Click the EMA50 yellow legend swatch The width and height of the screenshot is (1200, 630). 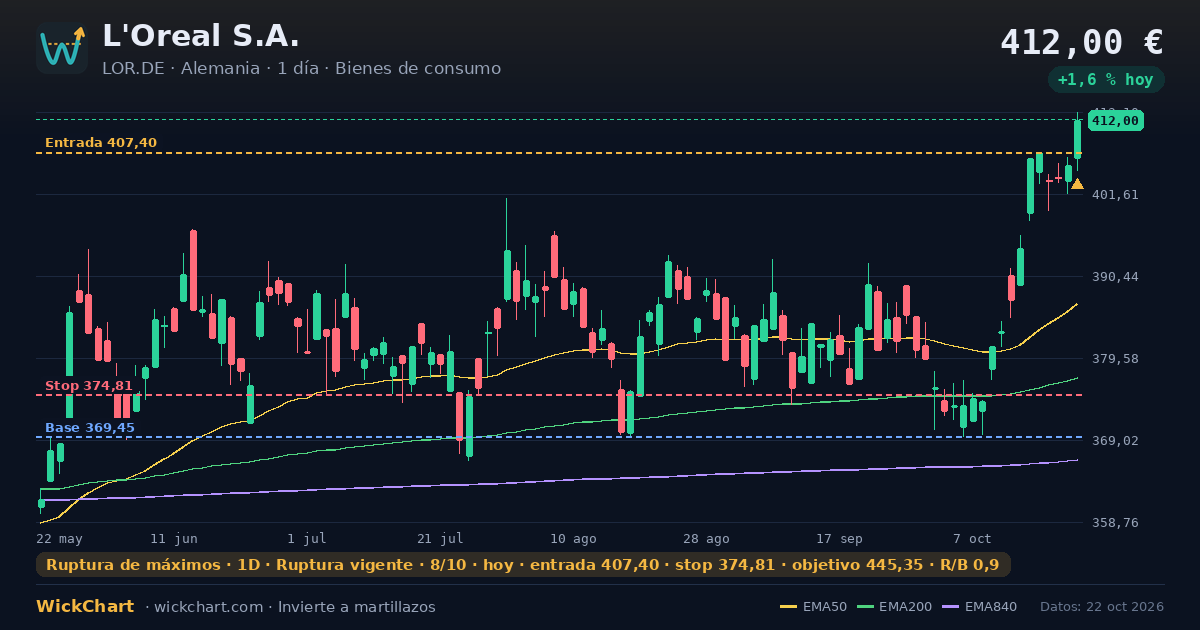788,607
